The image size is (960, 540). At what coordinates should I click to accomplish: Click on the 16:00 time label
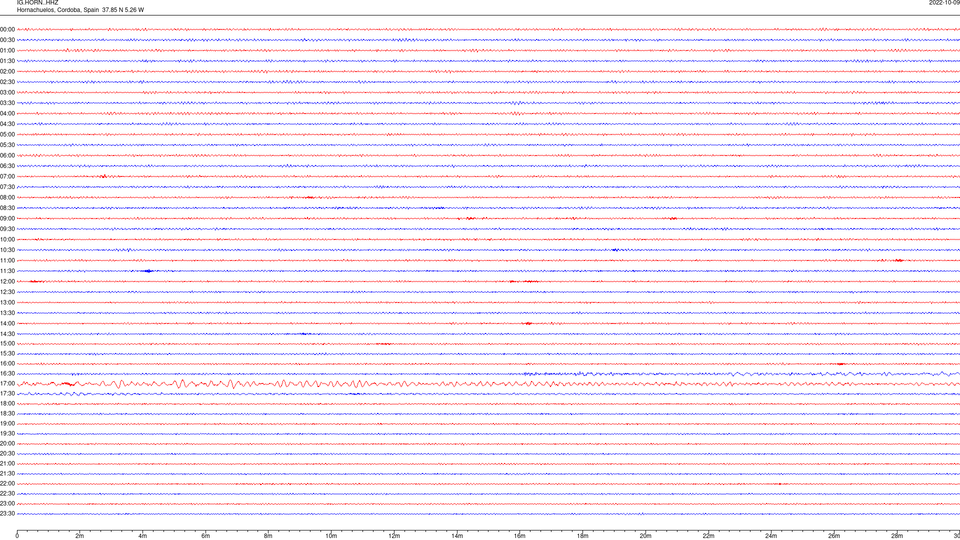coord(7,364)
